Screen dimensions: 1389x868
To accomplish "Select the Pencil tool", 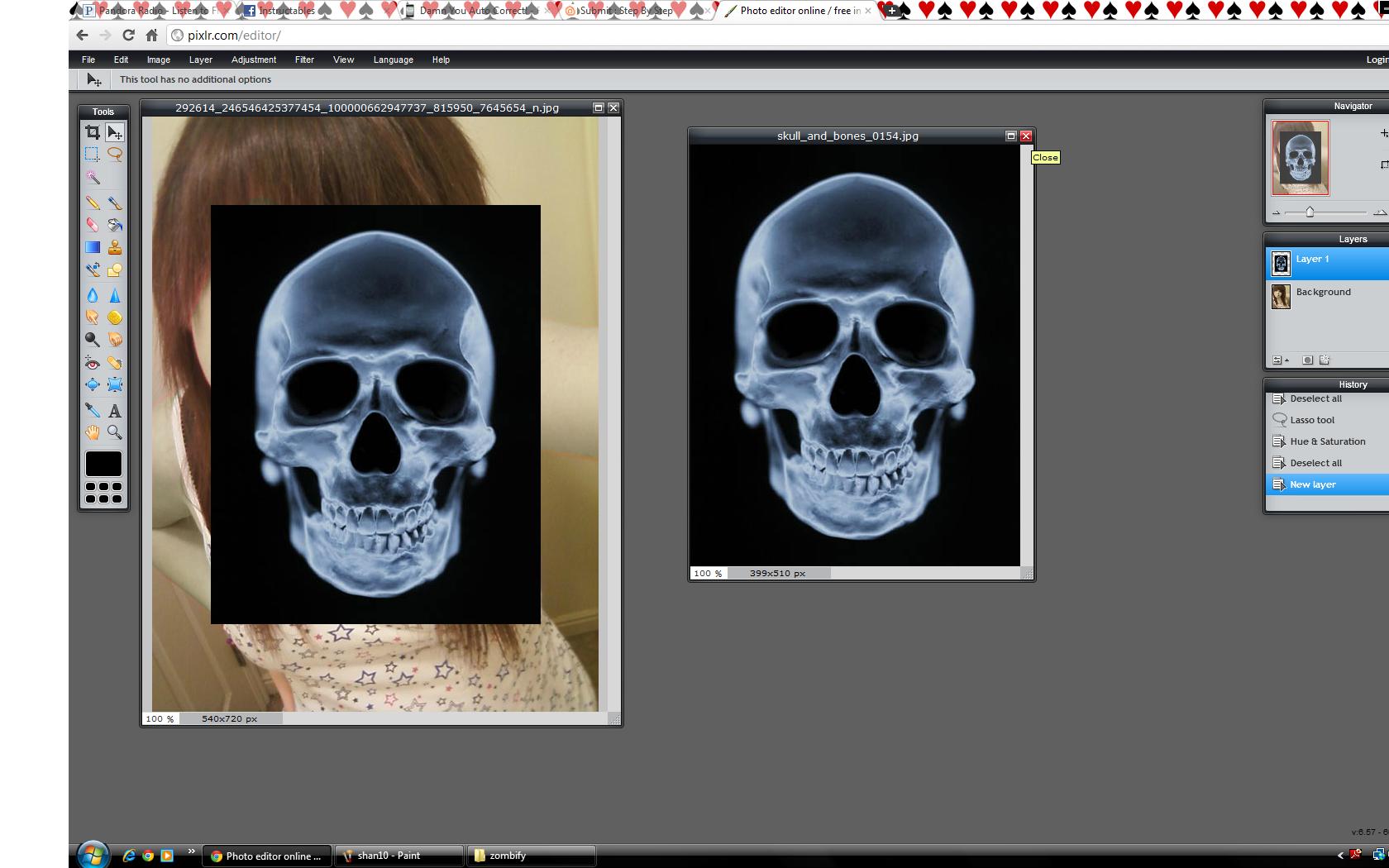I will point(93,203).
